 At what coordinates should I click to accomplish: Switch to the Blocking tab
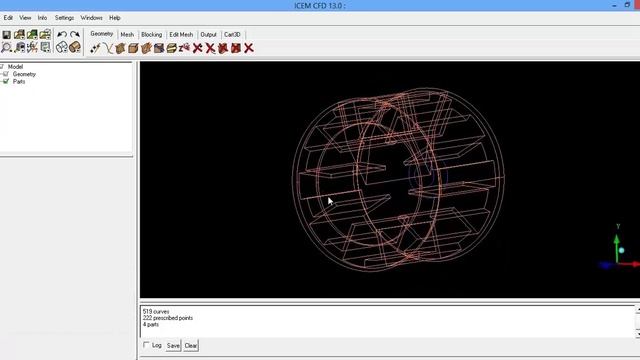tap(151, 35)
